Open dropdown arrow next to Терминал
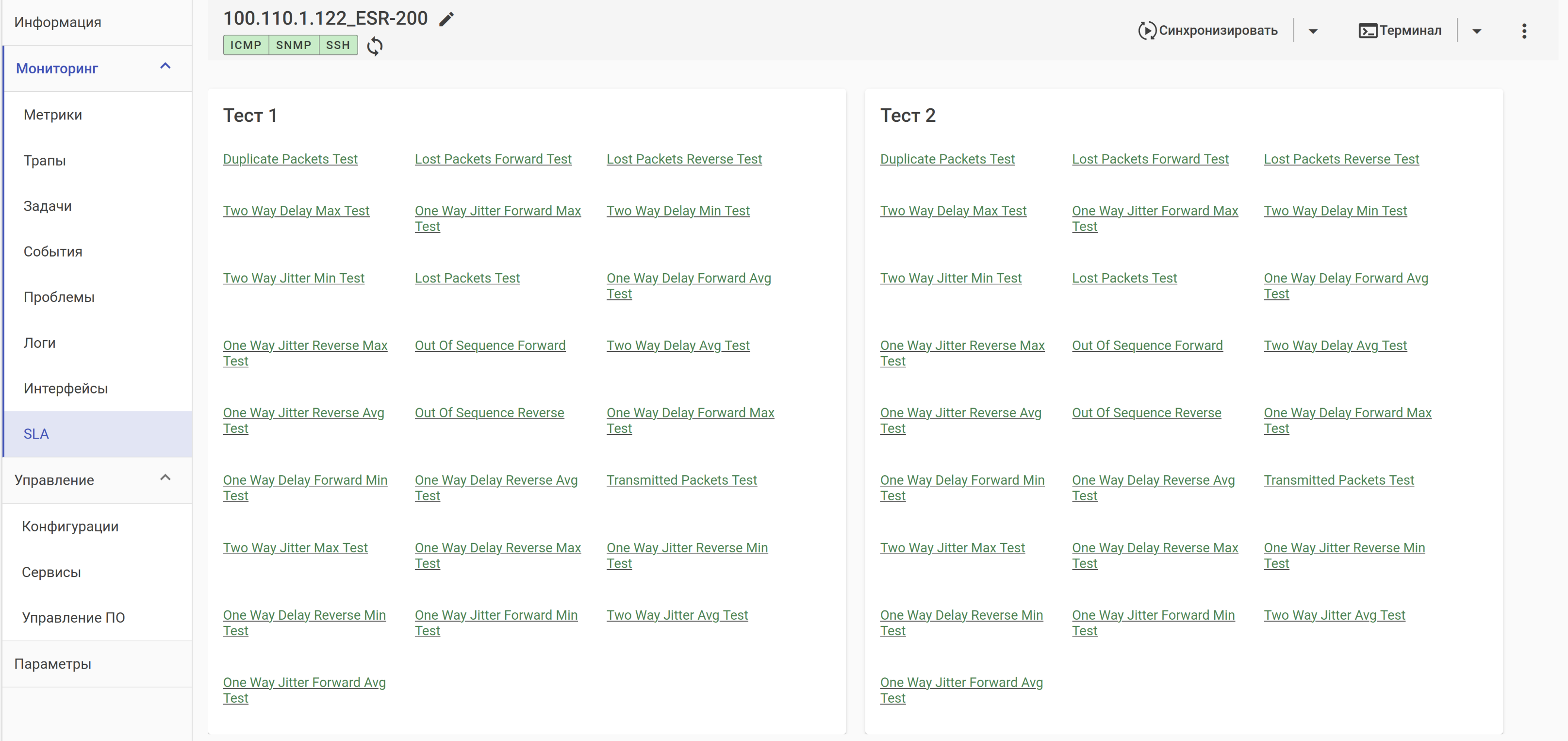 [x=1477, y=31]
